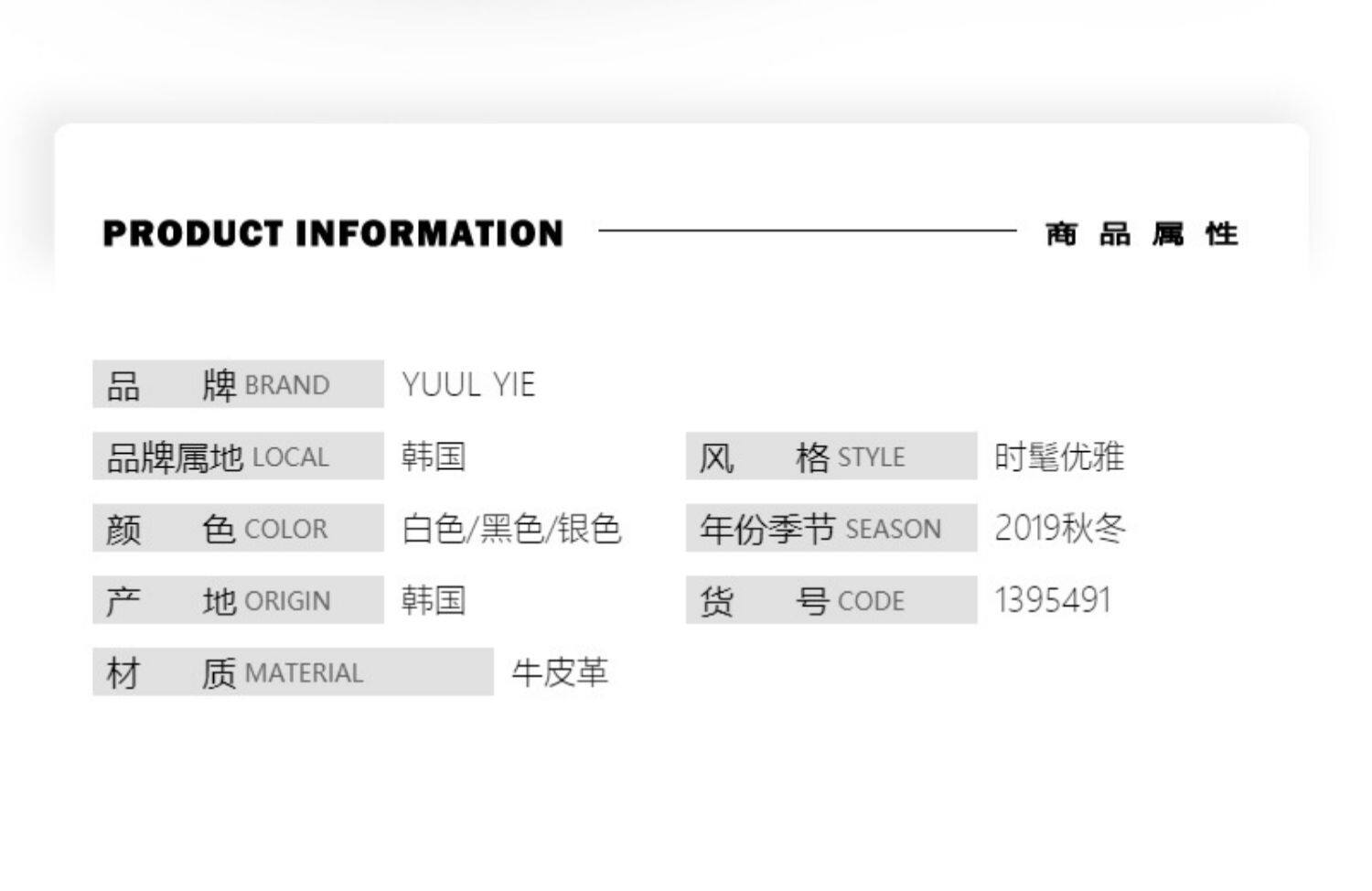Select the 风格 STYLE label
This screenshot has width=1372, height=891.
coord(831,456)
